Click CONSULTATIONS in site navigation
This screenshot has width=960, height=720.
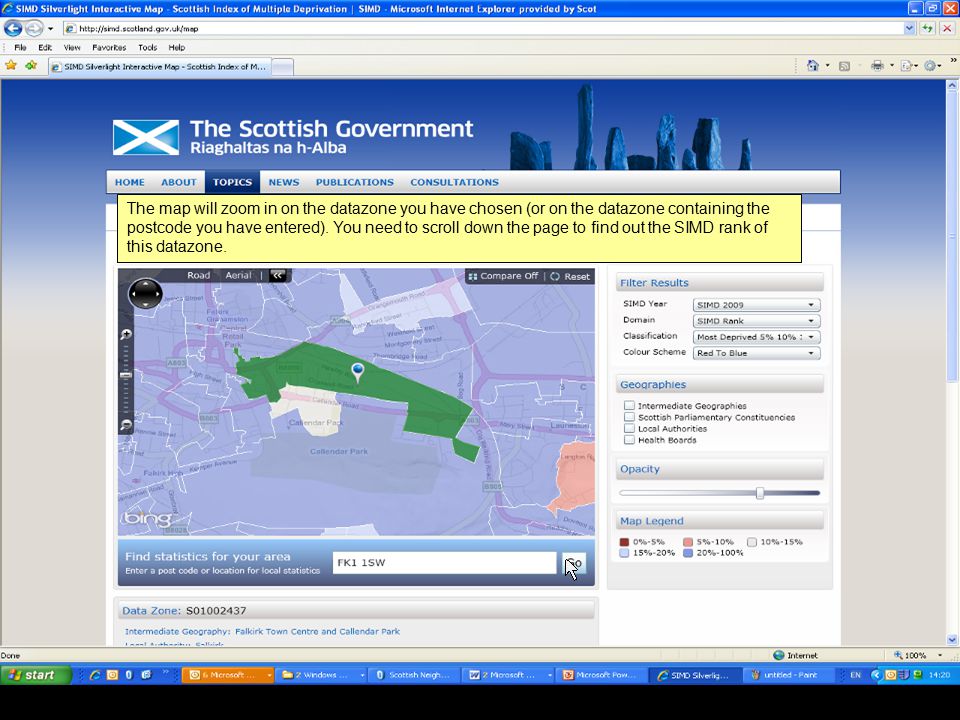[454, 182]
